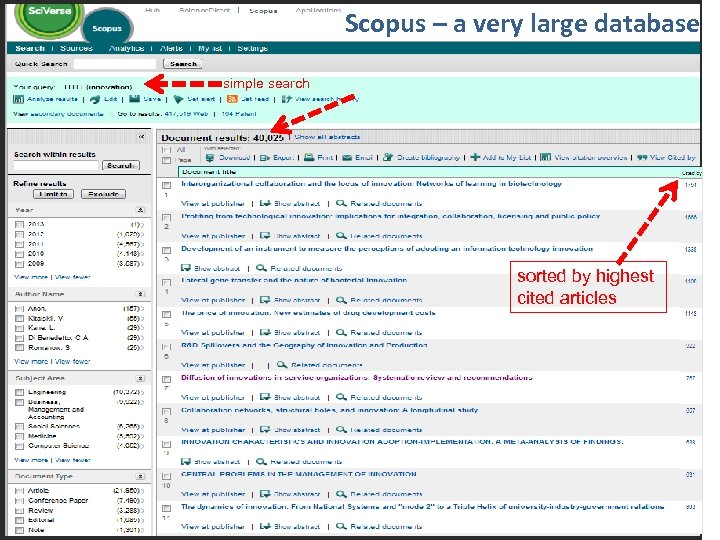Open The dynamics of innovation result title

coord(422,507)
